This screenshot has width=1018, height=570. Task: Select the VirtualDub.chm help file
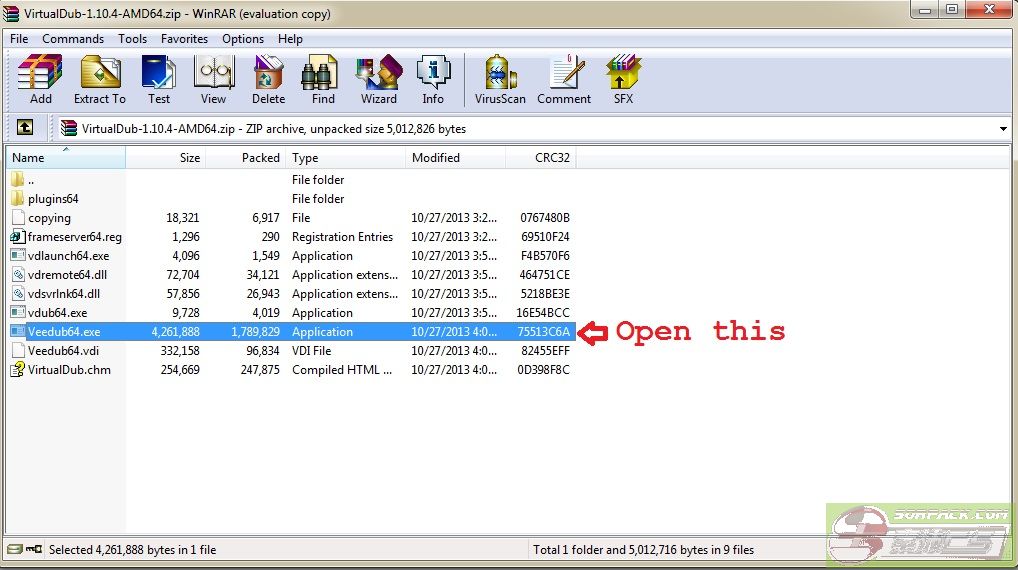pyautogui.click(x=69, y=370)
